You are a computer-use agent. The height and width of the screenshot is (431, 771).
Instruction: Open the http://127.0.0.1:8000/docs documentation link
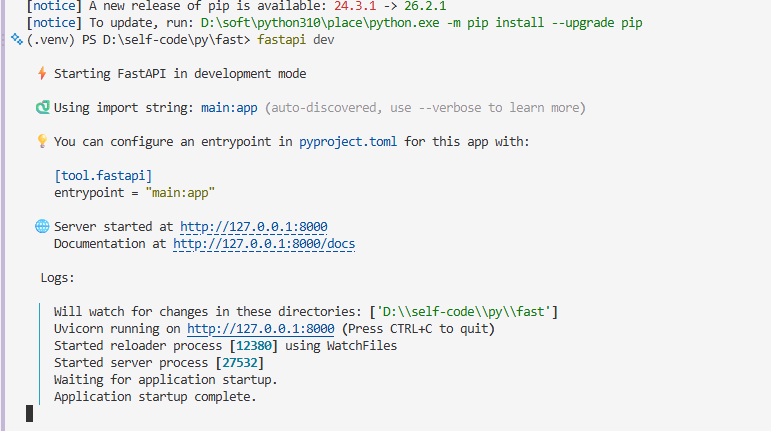point(264,244)
